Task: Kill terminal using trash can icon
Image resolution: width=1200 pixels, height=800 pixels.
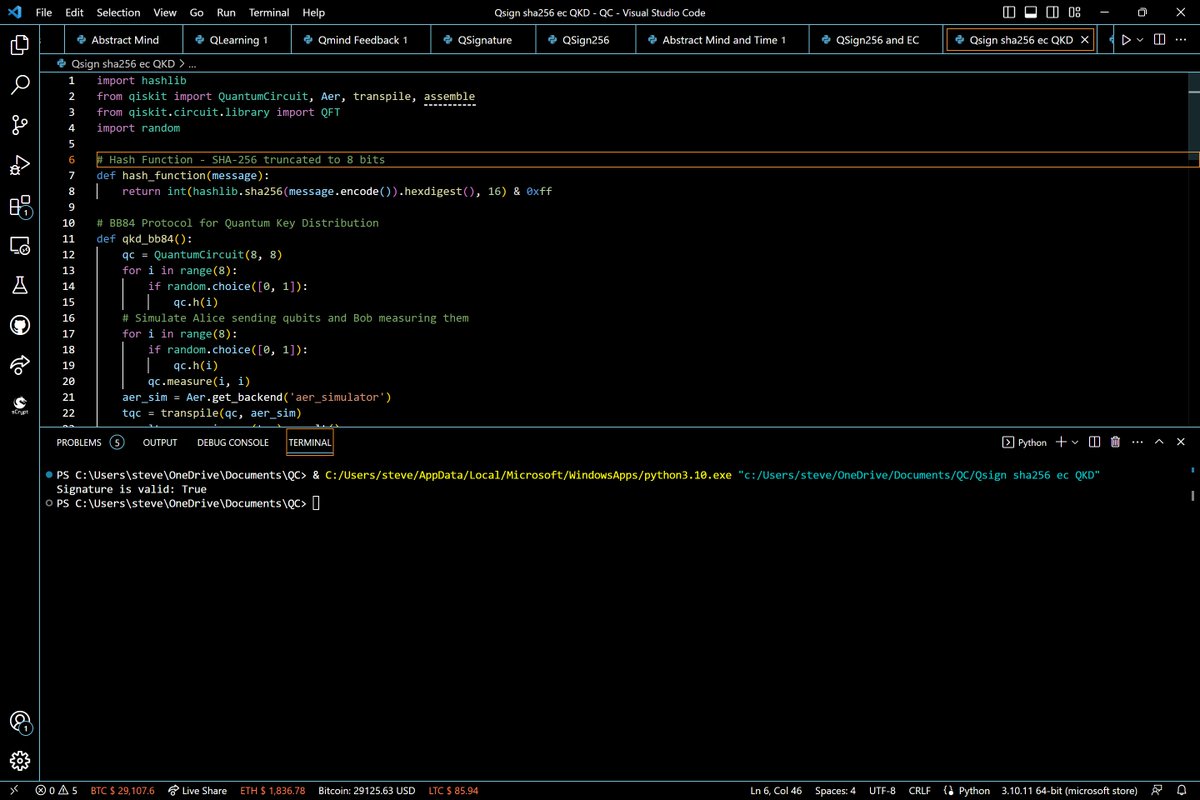Action: (x=1115, y=442)
